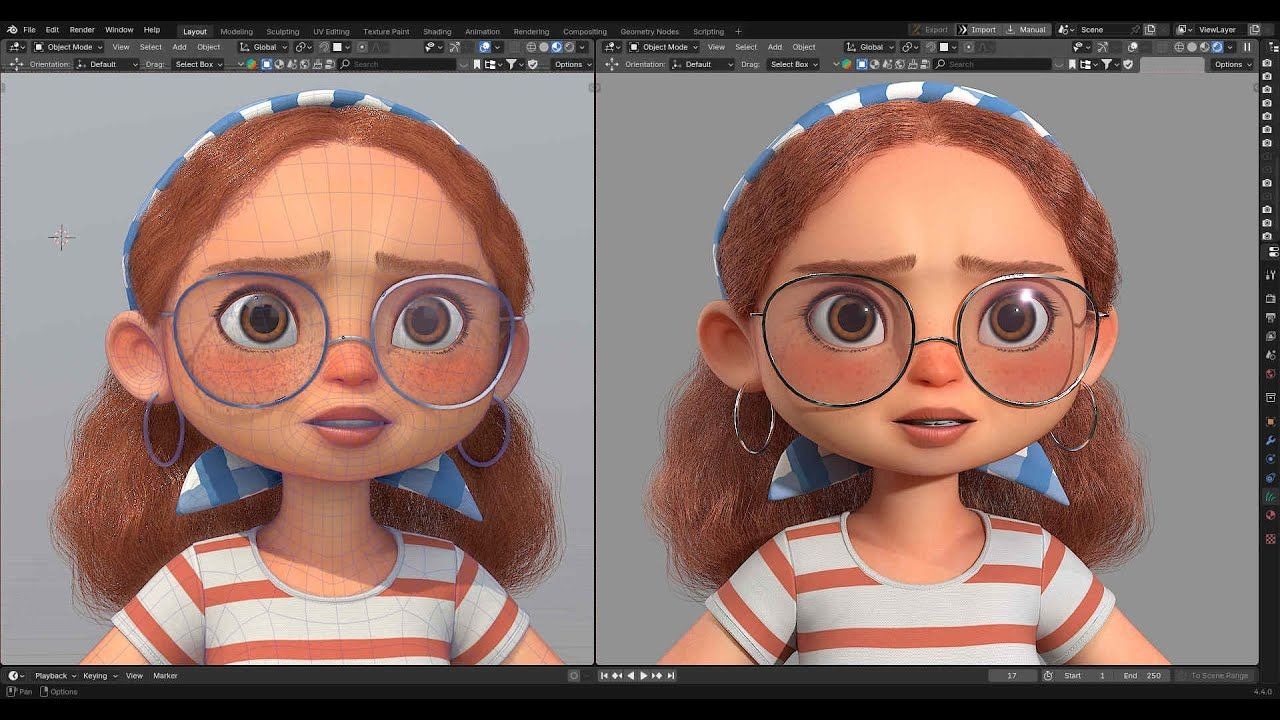This screenshot has height=720, width=1280.
Task: Open the File menu
Action: [x=29, y=30]
